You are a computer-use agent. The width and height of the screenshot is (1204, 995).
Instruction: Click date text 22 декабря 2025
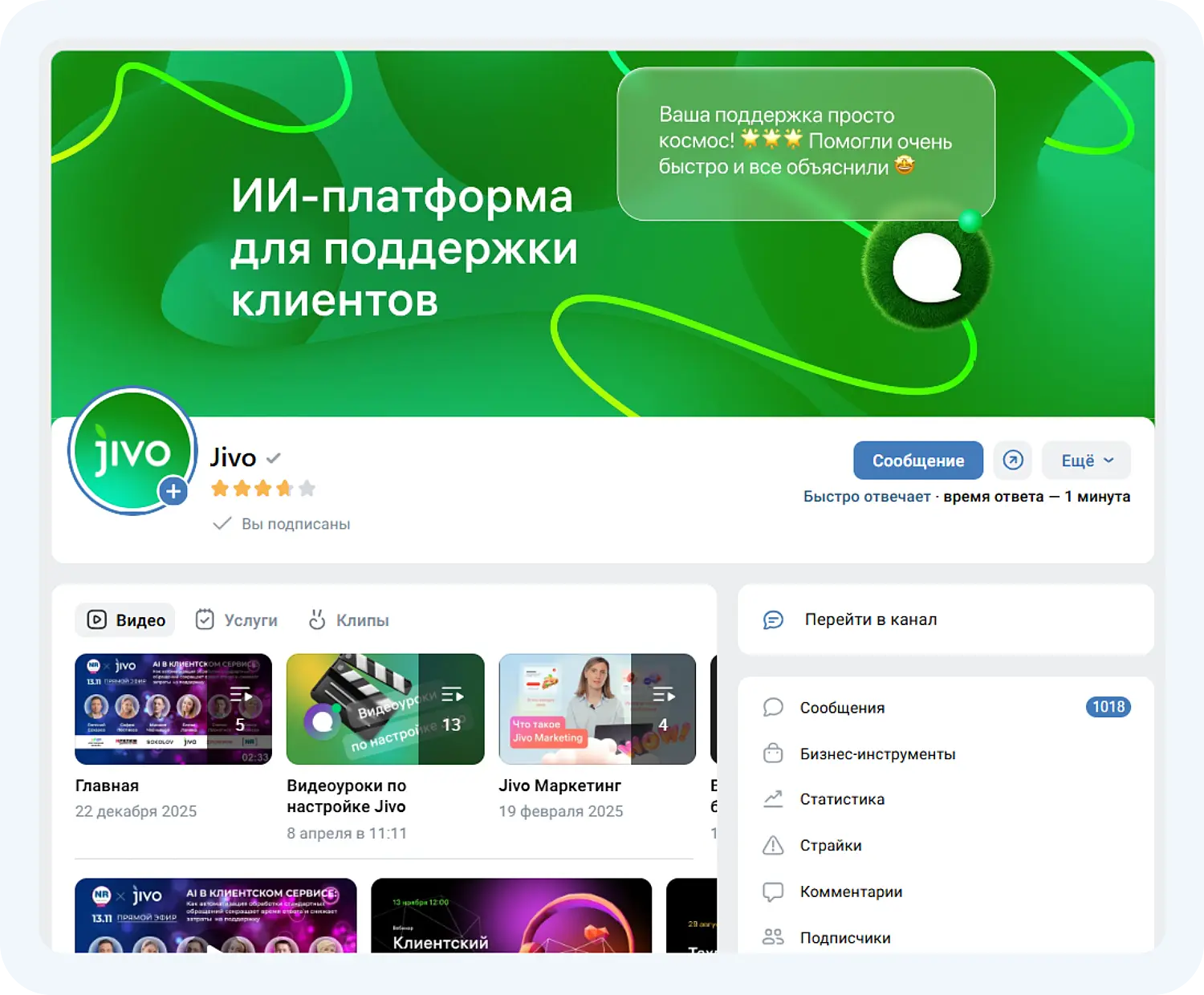pyautogui.click(x=136, y=811)
